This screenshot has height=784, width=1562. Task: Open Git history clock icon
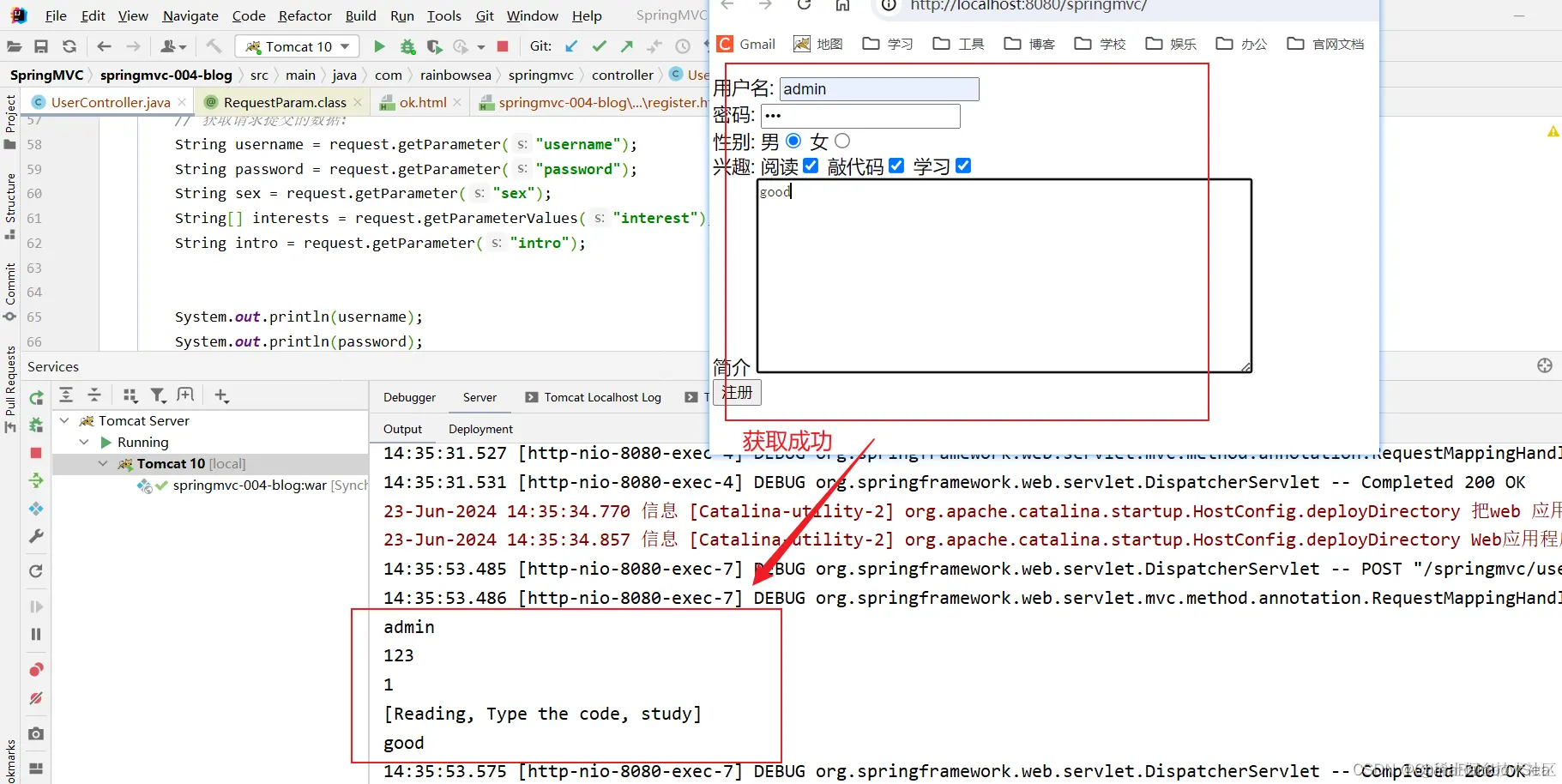[x=683, y=46]
